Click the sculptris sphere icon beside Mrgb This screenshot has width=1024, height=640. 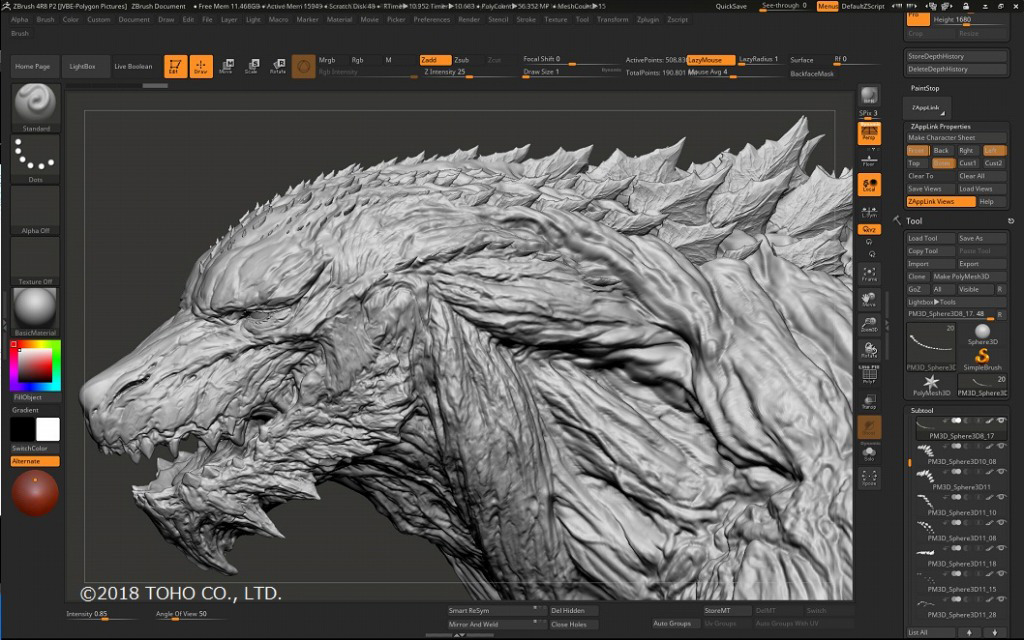tap(304, 66)
